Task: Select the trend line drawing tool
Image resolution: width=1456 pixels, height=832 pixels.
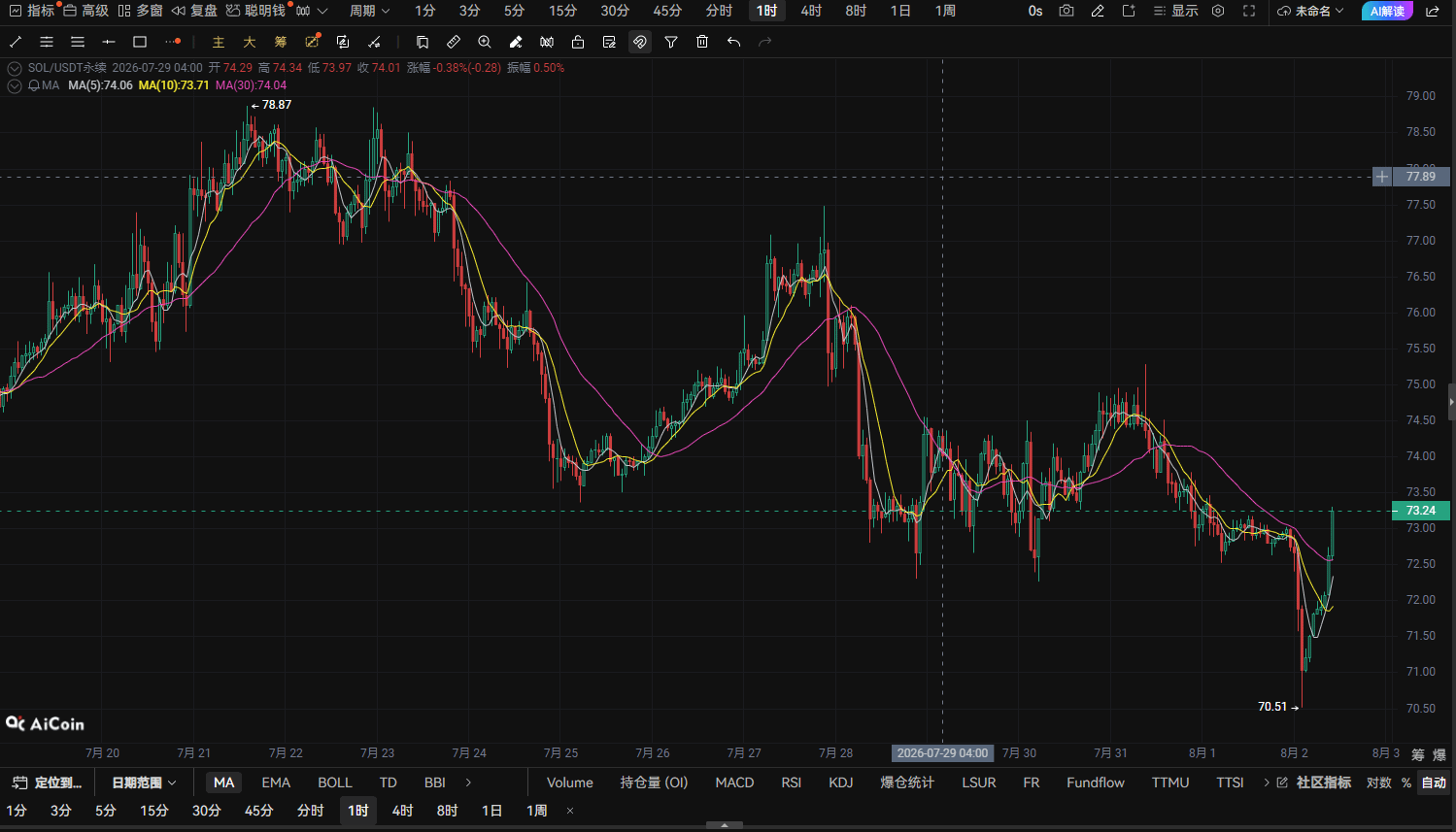Action: click(x=16, y=42)
